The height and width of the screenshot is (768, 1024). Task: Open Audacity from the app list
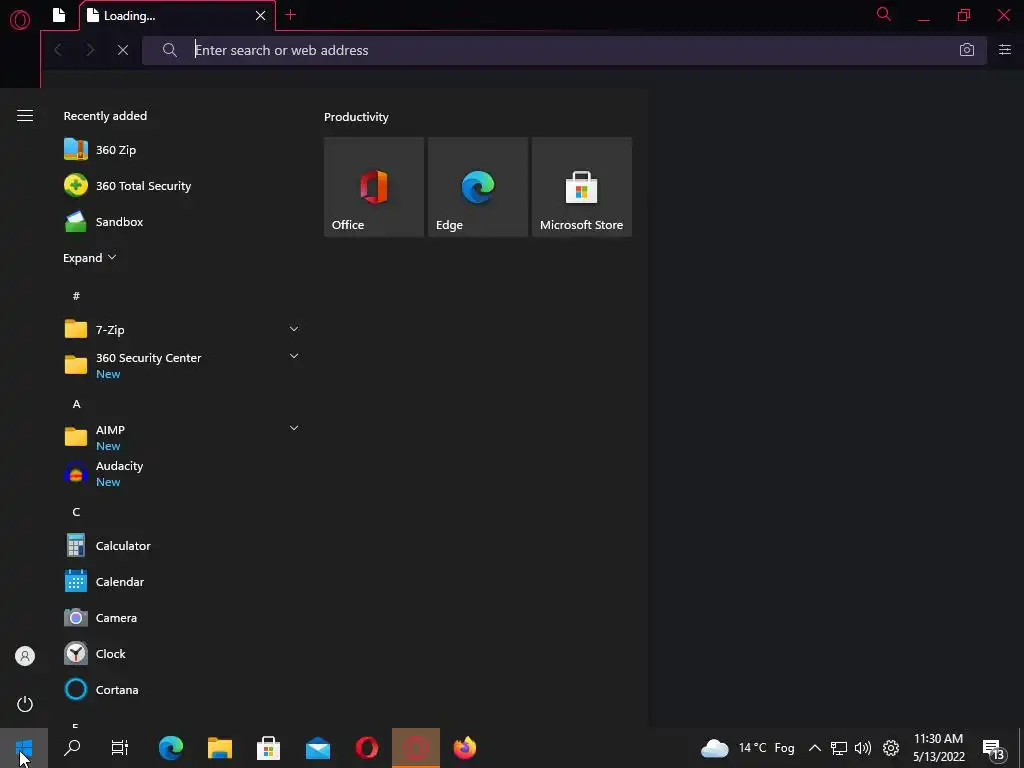[x=182, y=473]
